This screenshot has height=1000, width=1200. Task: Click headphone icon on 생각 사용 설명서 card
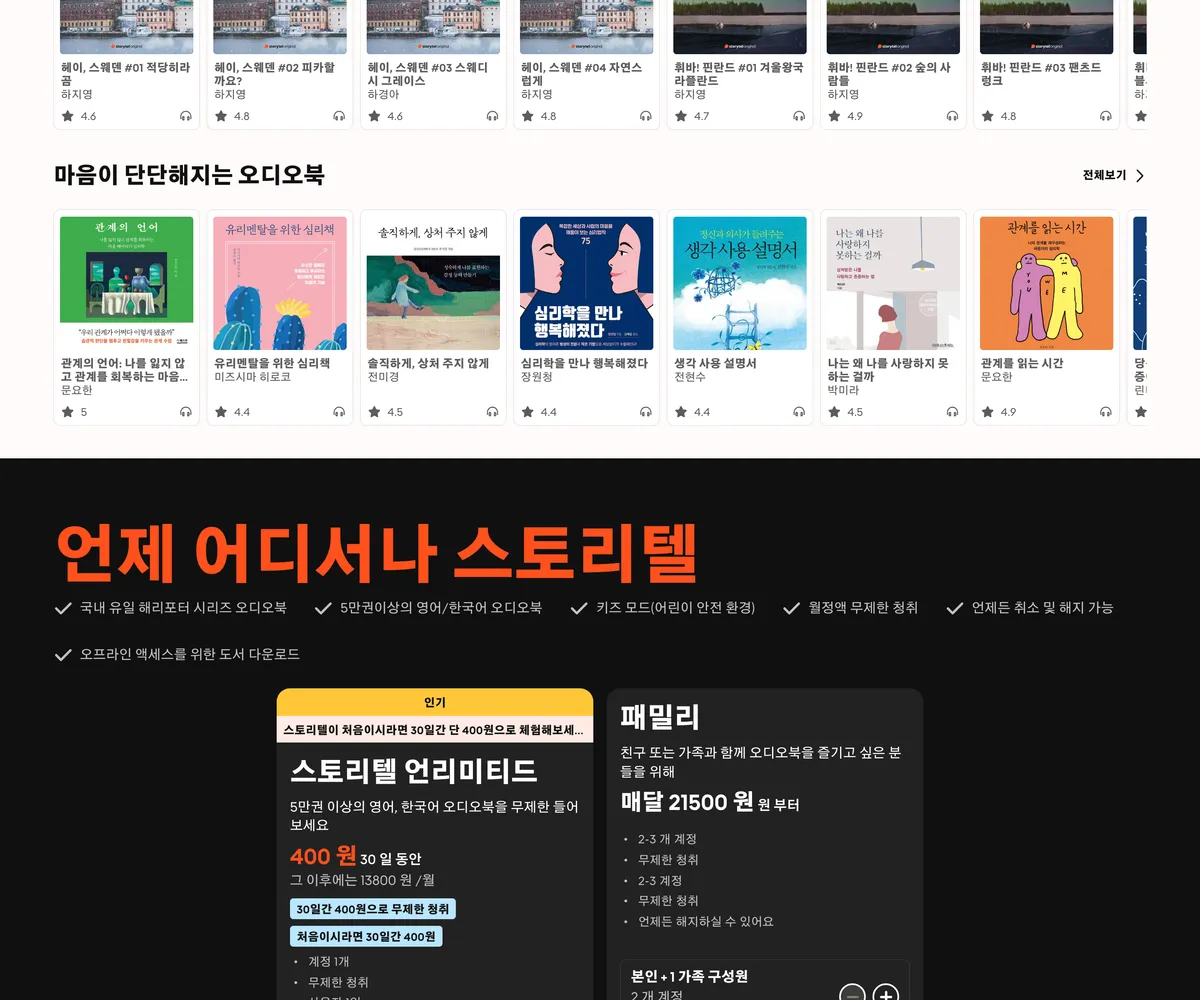799,412
